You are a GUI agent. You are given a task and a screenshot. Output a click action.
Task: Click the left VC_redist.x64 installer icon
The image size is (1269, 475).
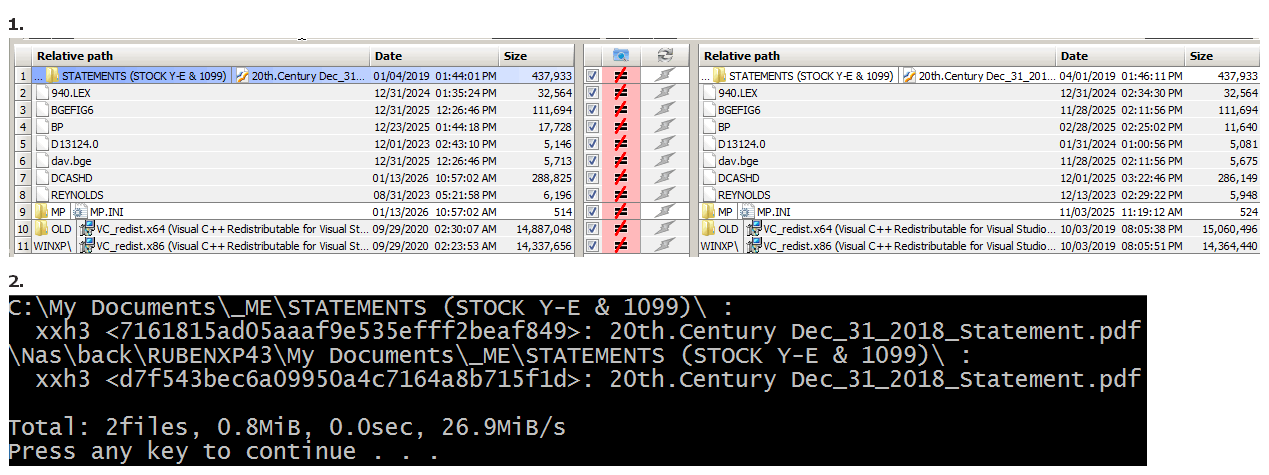pos(87,229)
